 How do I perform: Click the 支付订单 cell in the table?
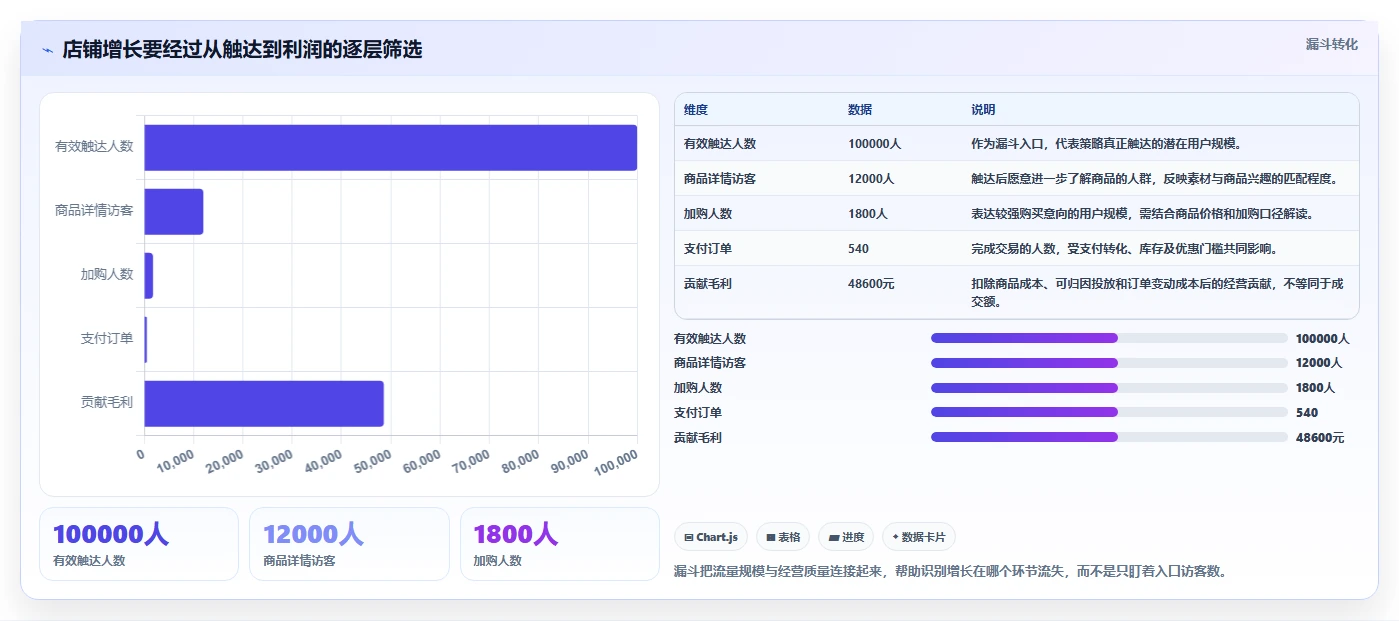(x=708, y=249)
